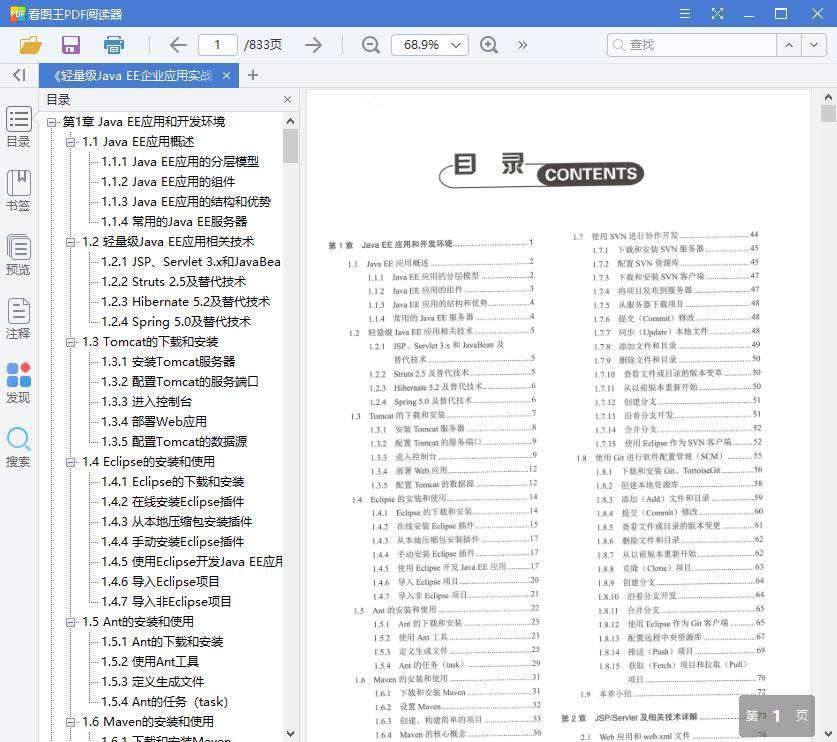
Task: Click outline panel scroll down arrow
Action: pyautogui.click(x=290, y=734)
